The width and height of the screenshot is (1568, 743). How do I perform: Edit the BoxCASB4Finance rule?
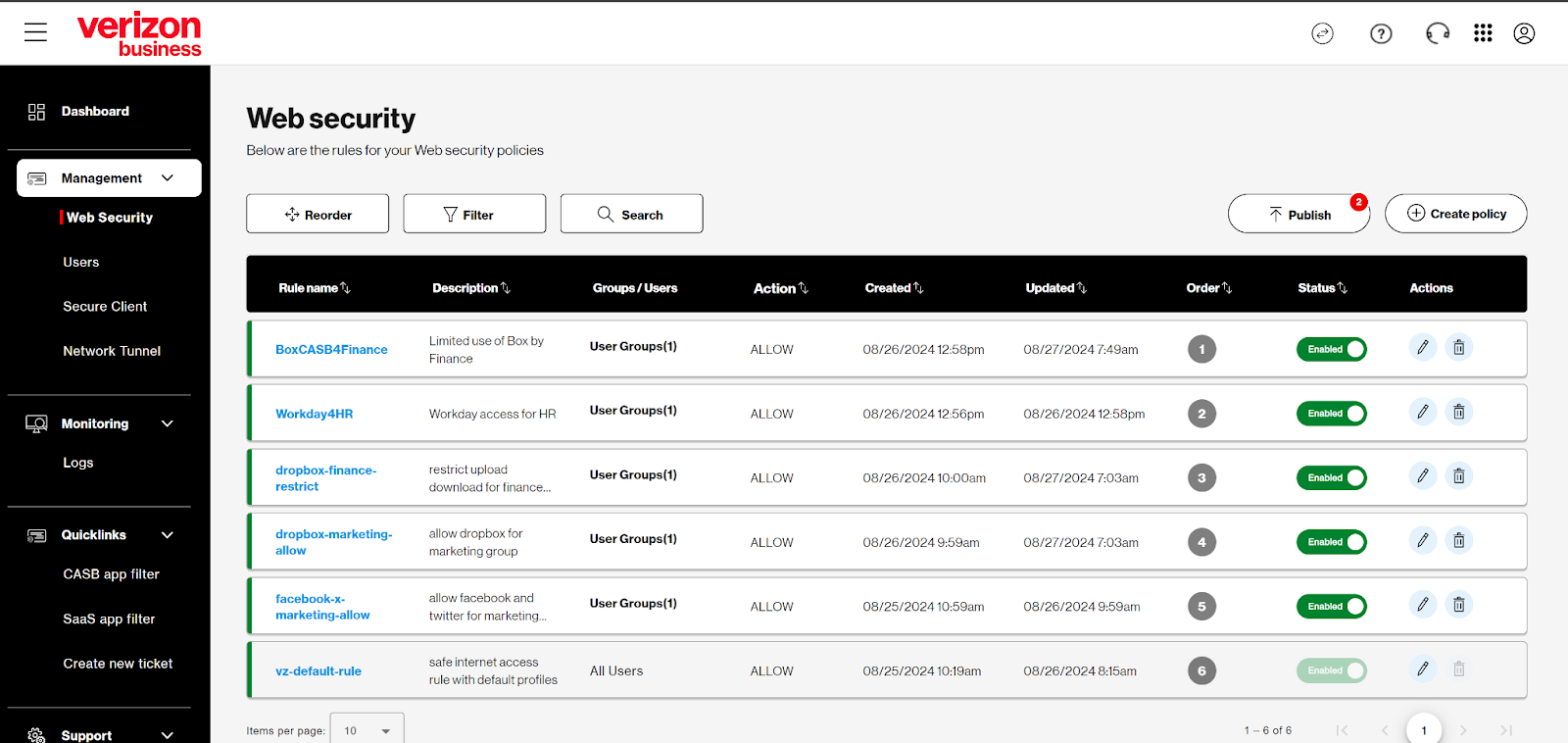(x=1423, y=347)
